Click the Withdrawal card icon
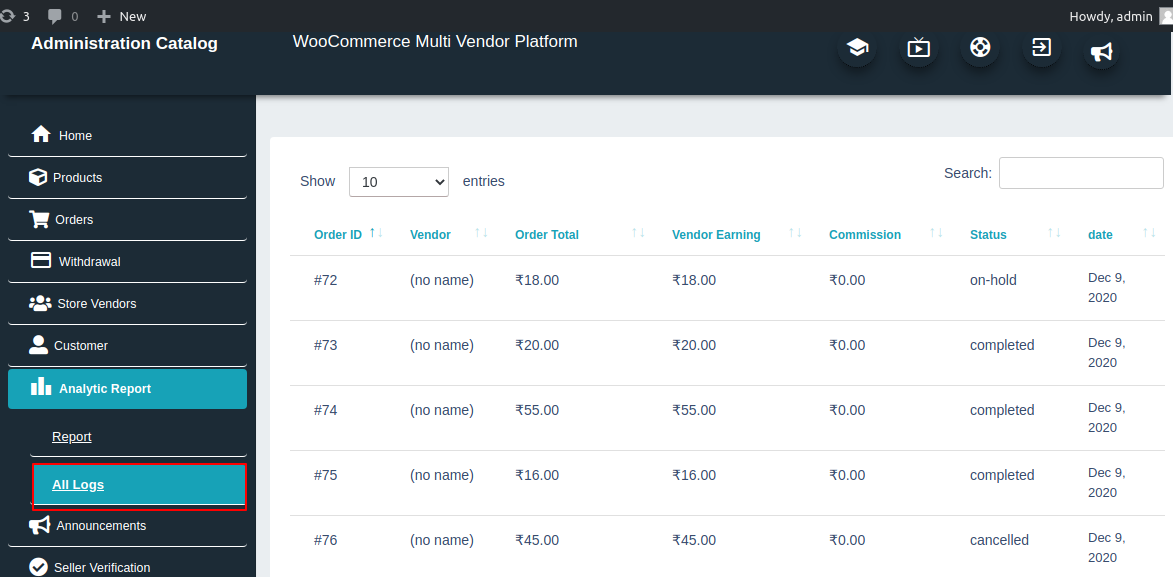1173x577 pixels. point(40,260)
